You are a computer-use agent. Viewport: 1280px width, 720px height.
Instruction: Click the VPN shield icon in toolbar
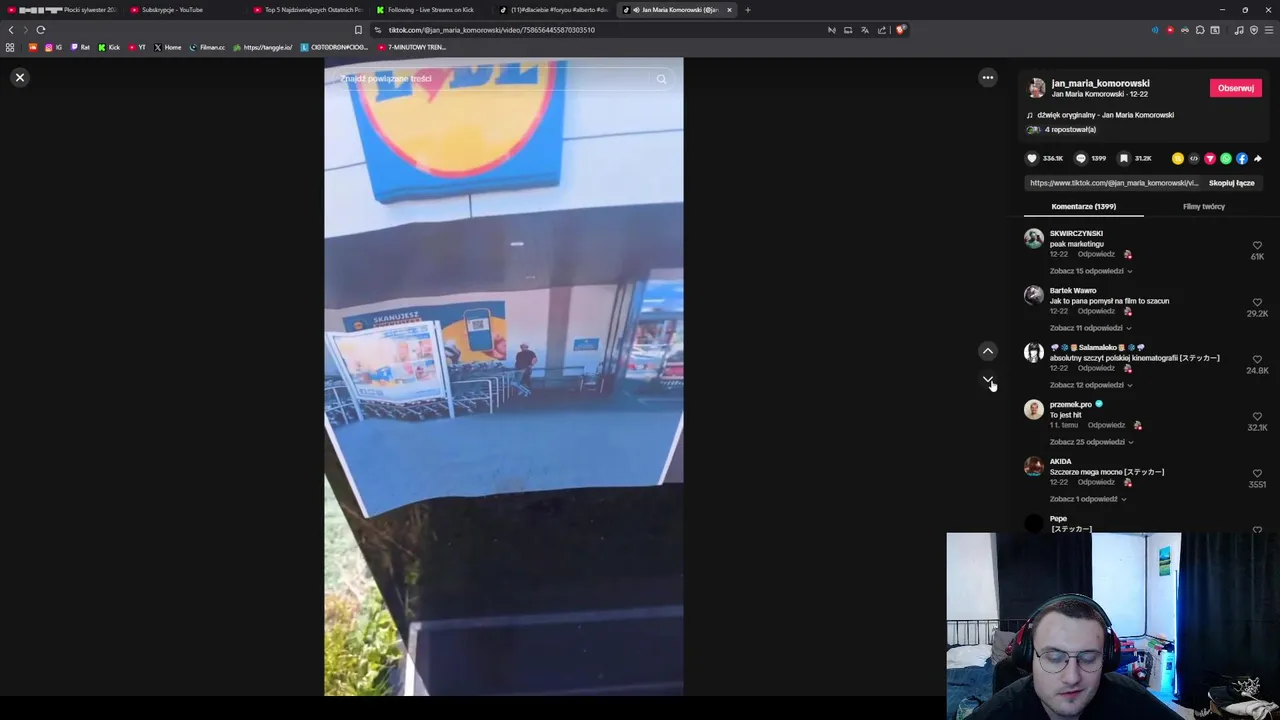point(1254,30)
